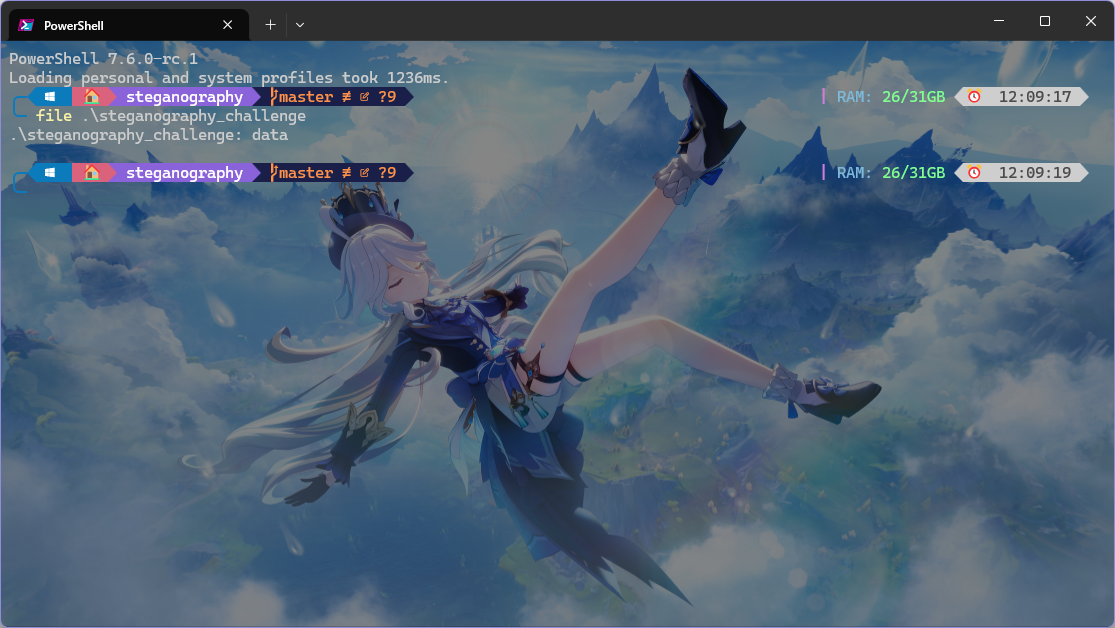Click the 'file' command text
1115x628 pixels.
pyautogui.click(x=54, y=116)
